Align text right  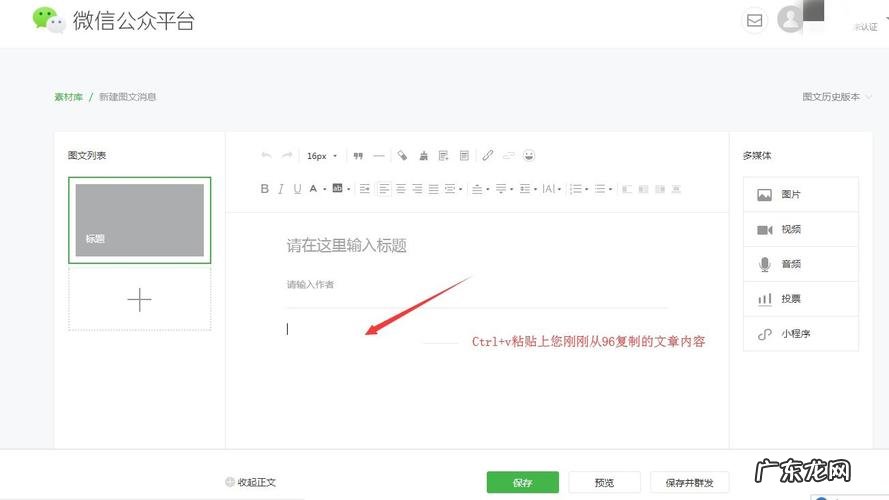[x=417, y=189]
